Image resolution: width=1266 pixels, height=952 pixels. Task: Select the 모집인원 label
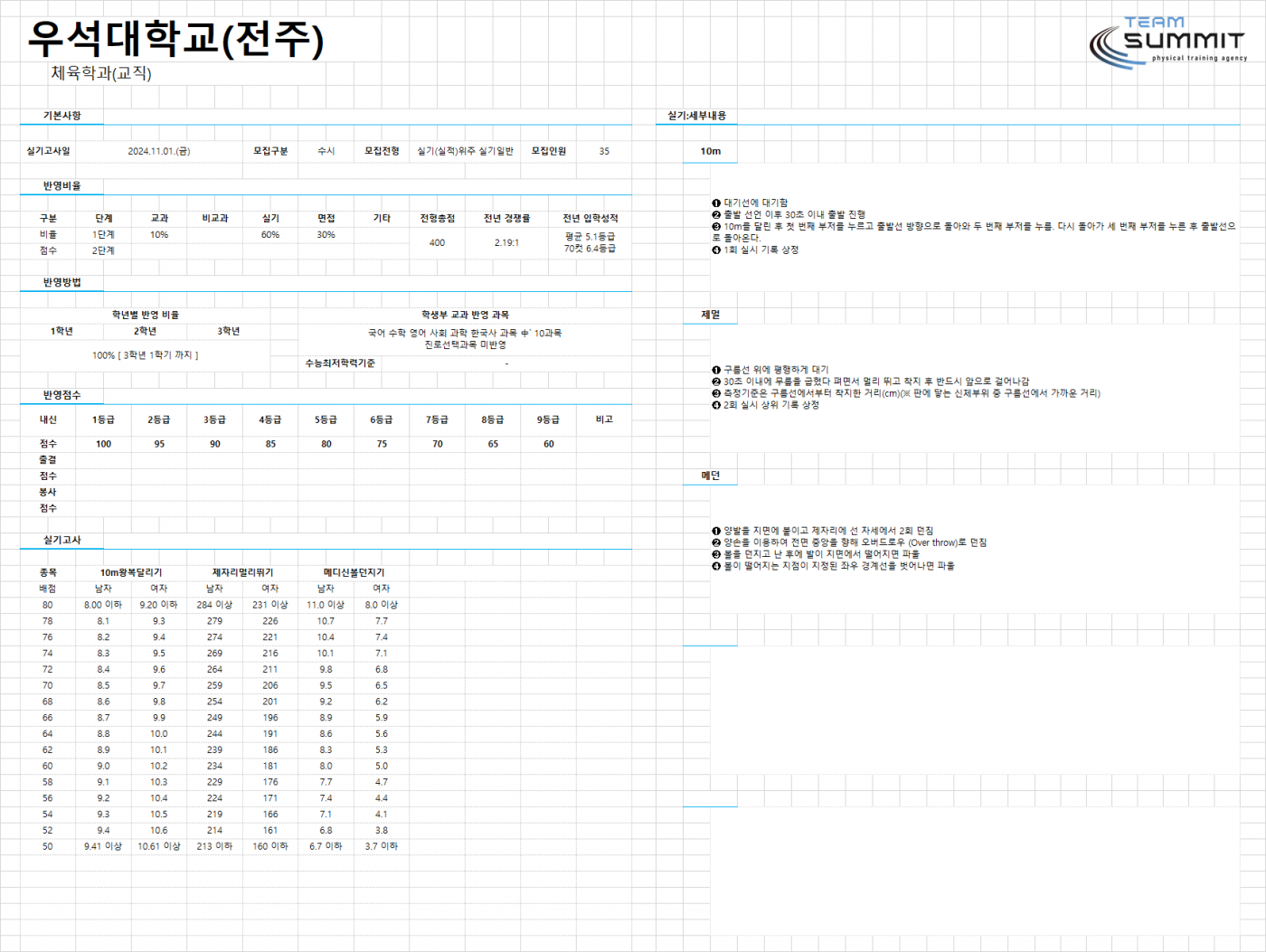coord(548,151)
